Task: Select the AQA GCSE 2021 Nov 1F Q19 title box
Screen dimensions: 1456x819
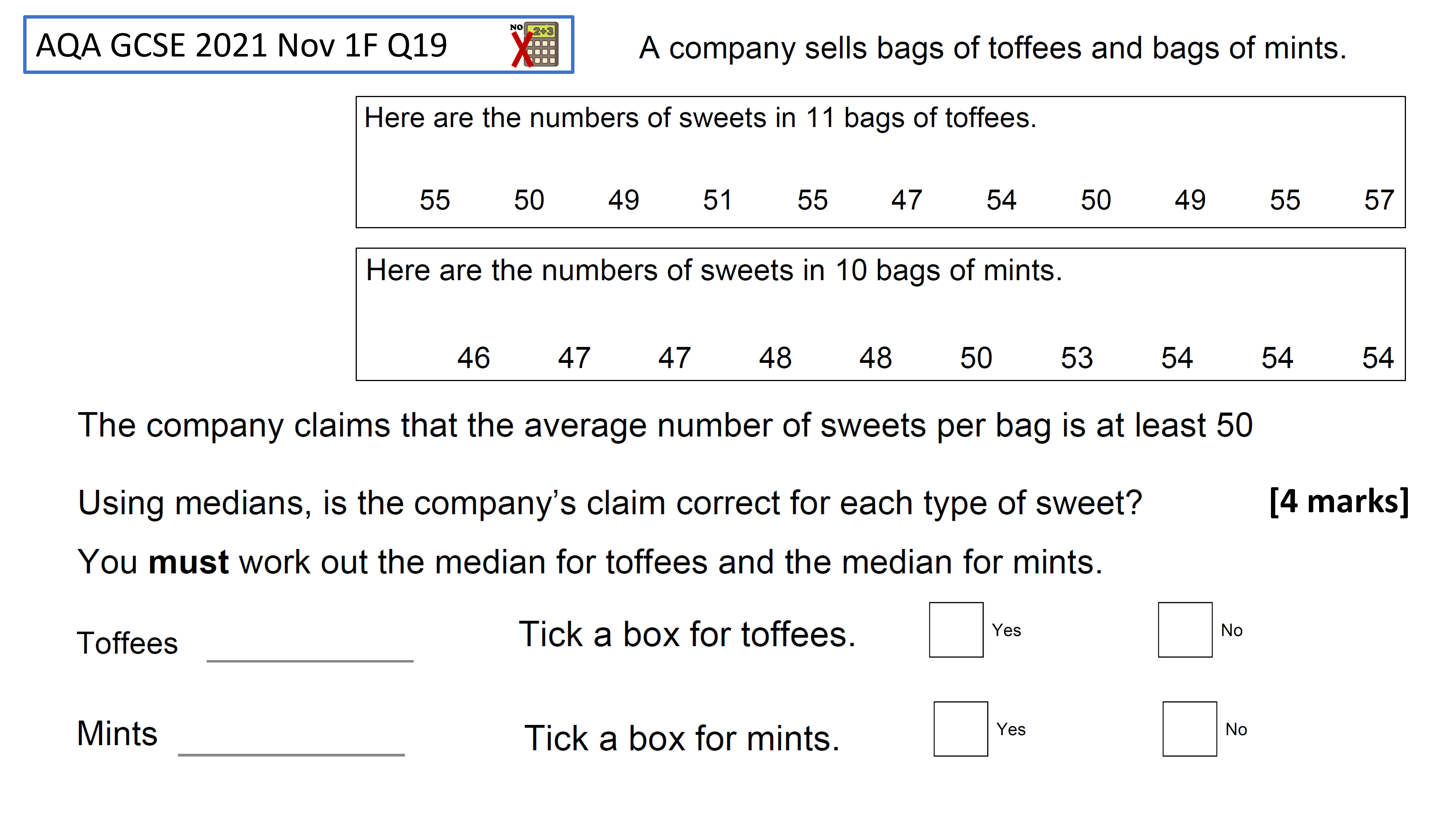Action: pos(298,45)
